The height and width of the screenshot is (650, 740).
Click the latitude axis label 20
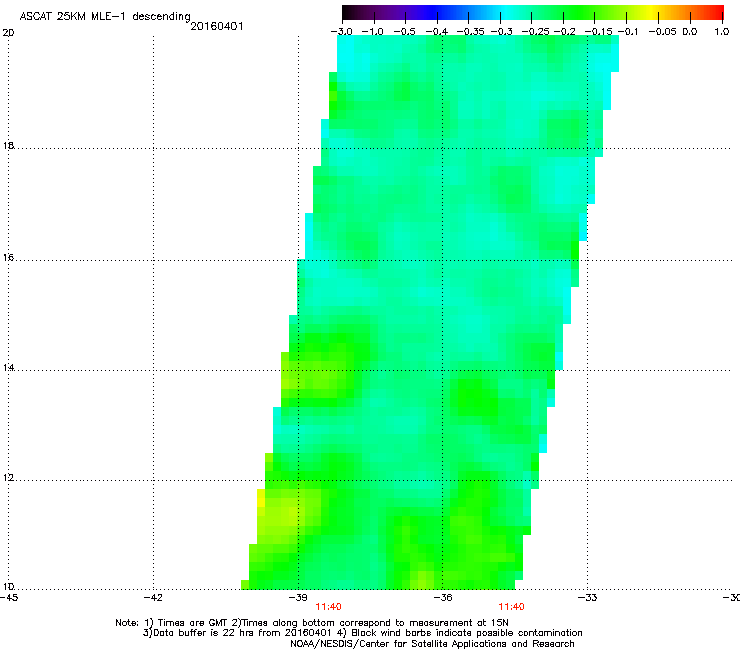pyautogui.click(x=8, y=33)
